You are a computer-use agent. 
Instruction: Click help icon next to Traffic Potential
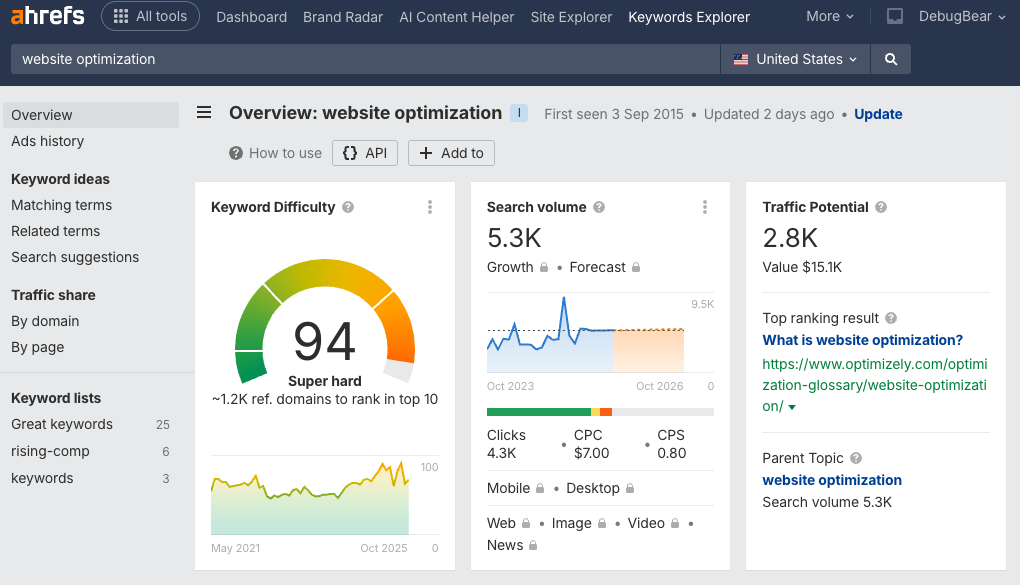(x=881, y=207)
